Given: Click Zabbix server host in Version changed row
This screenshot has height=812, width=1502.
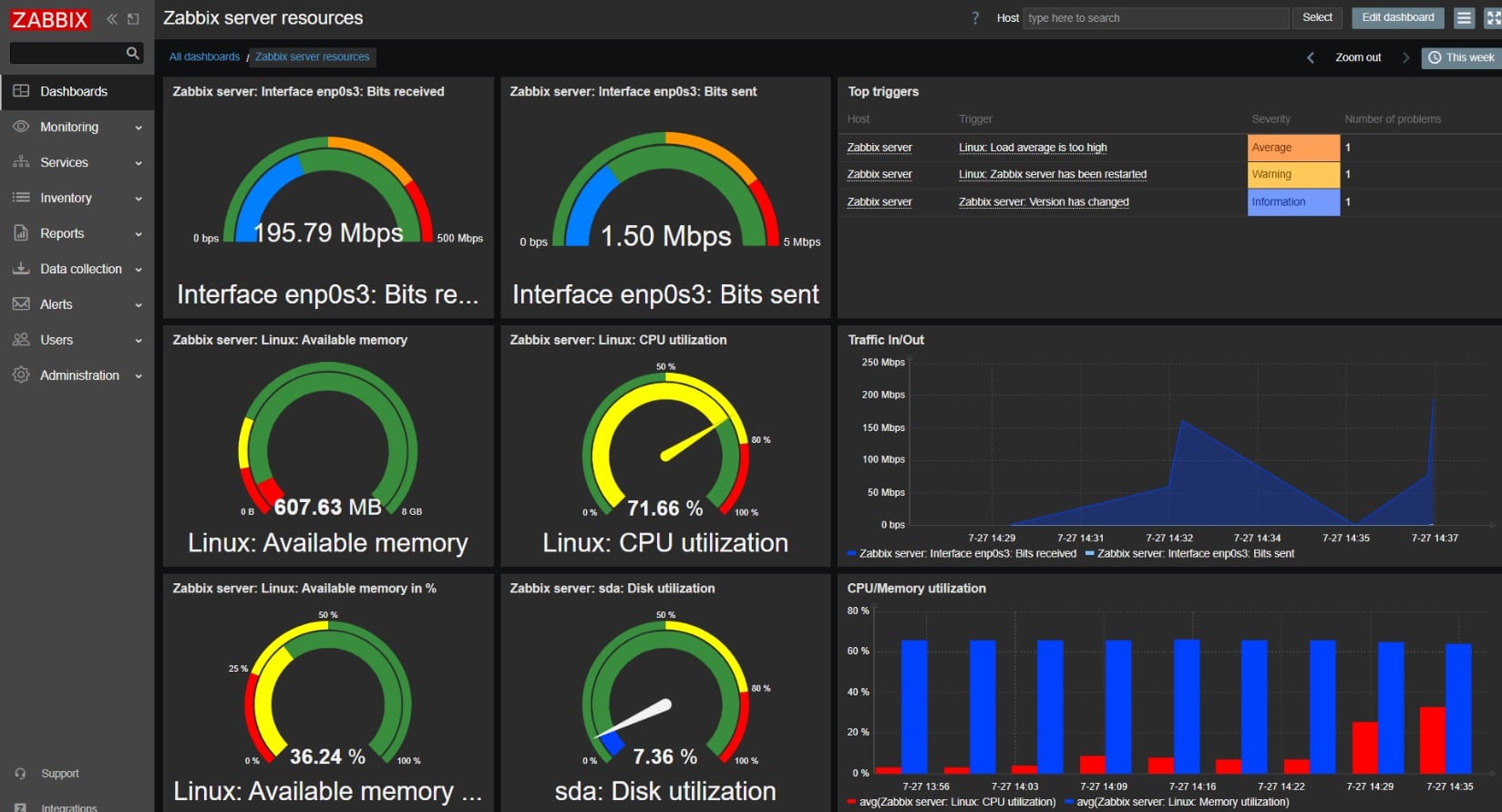Looking at the screenshot, I should (880, 202).
